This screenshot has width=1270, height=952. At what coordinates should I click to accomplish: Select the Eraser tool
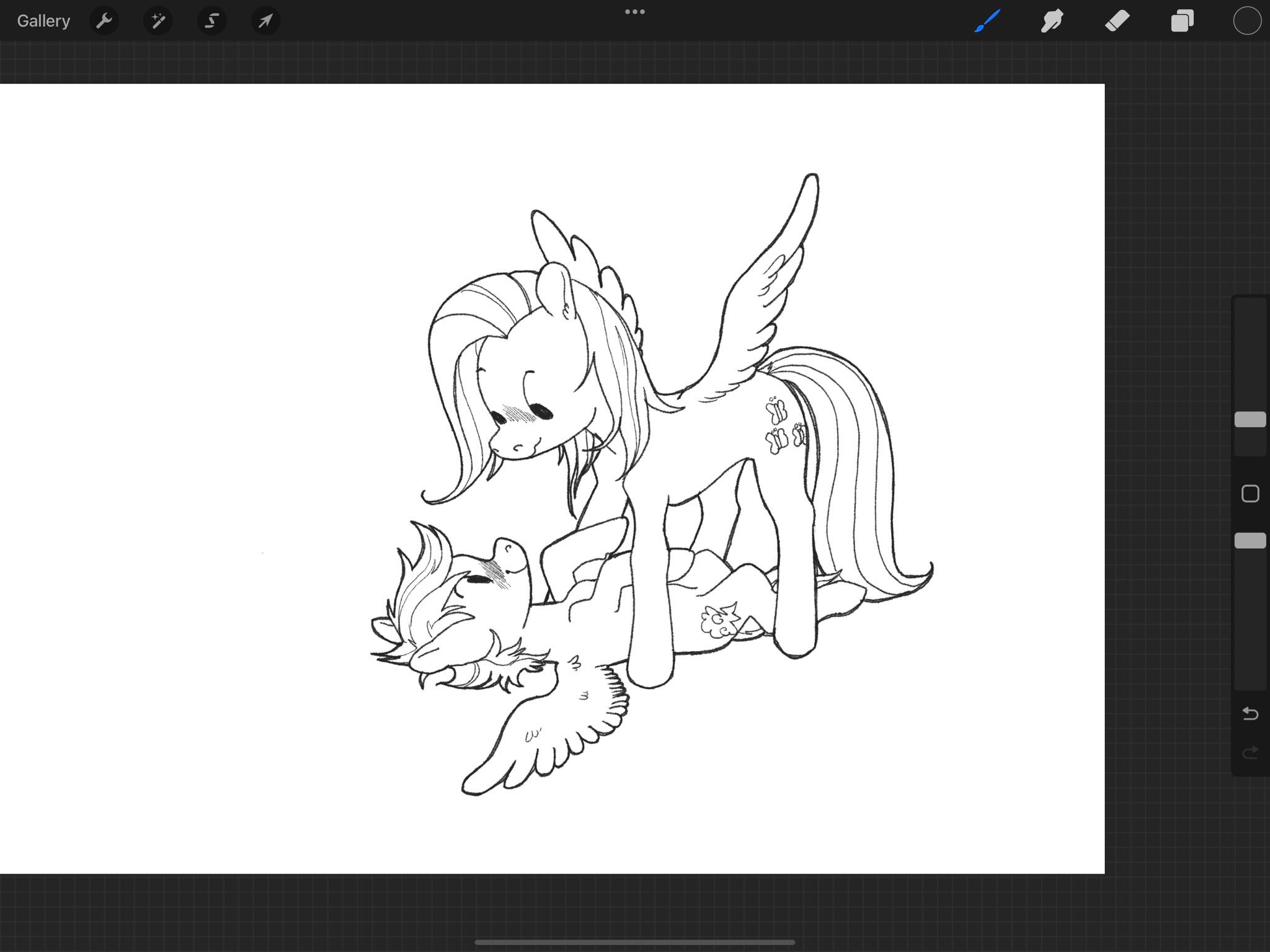pyautogui.click(x=1117, y=21)
